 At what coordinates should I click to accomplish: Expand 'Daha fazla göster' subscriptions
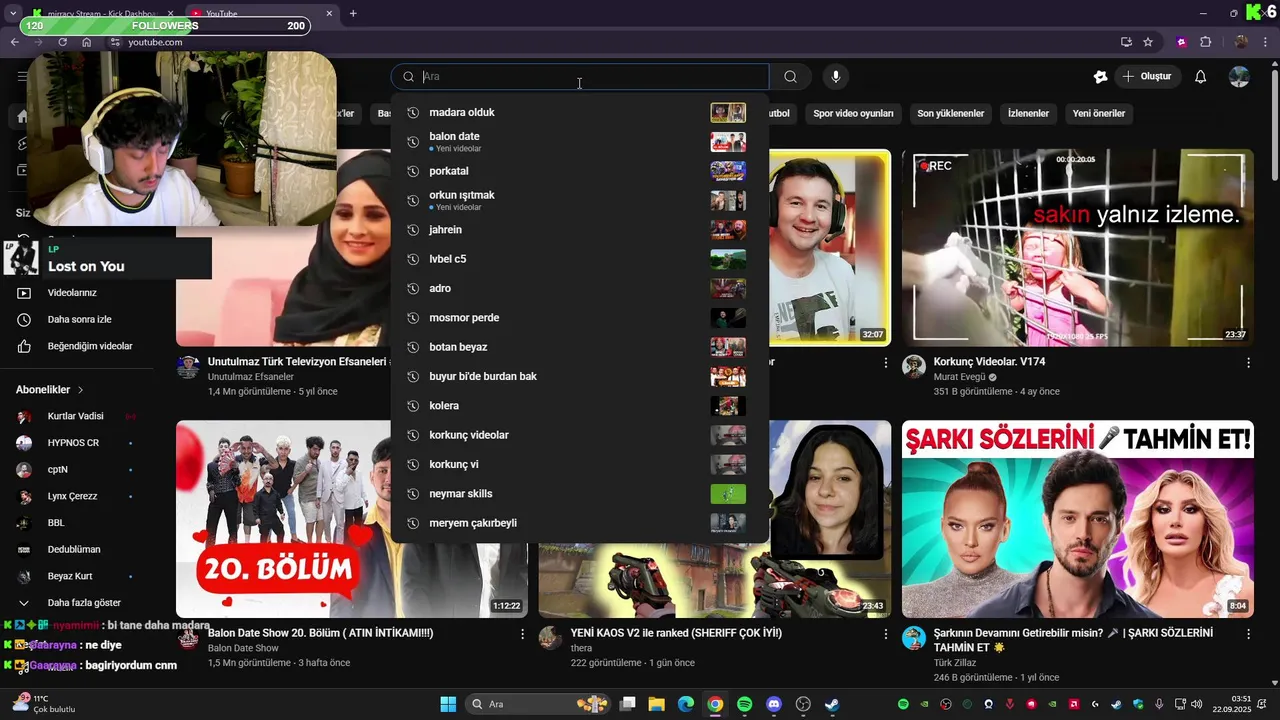pyautogui.click(x=84, y=603)
